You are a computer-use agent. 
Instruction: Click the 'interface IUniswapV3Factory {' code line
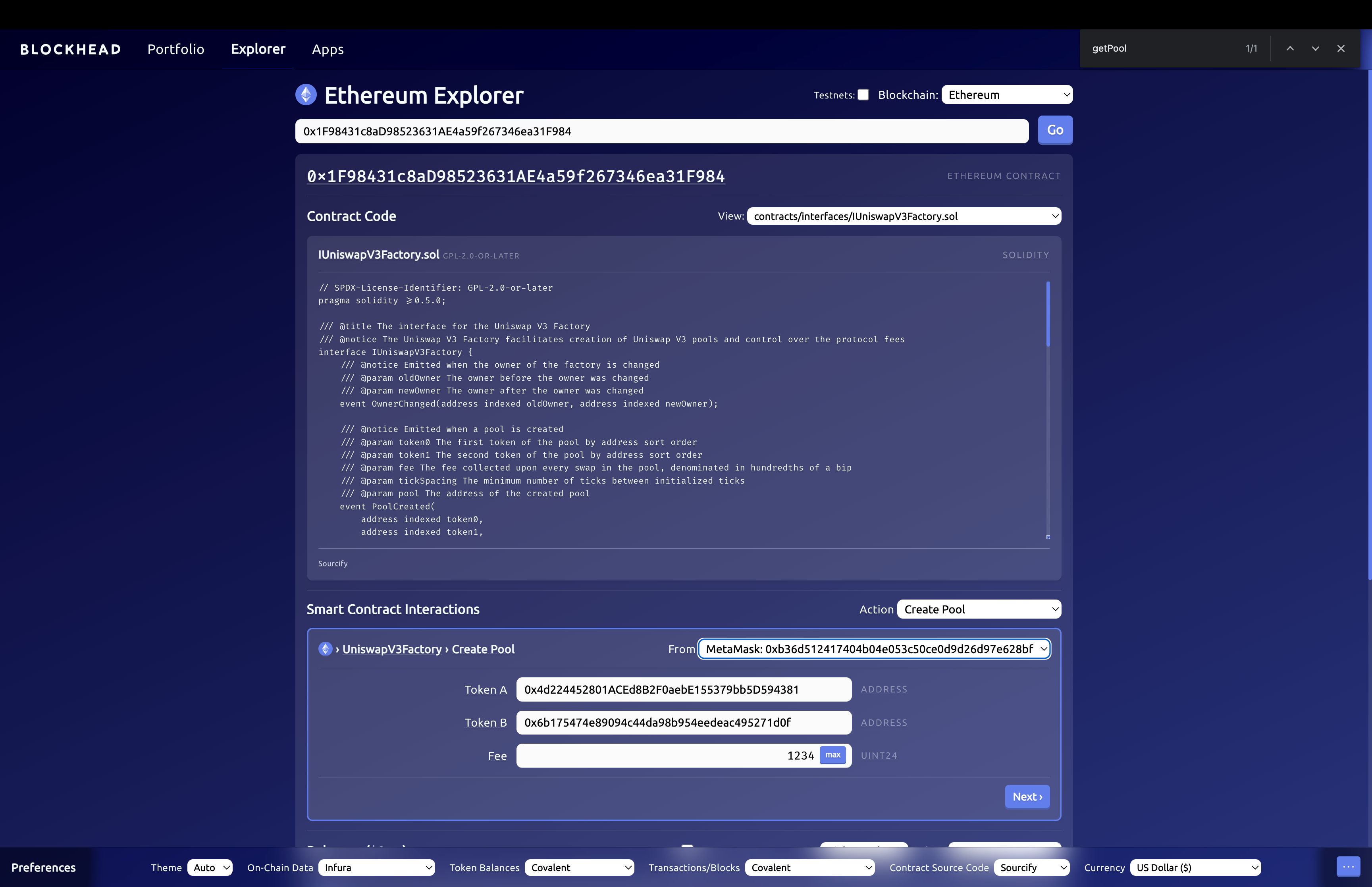tap(395, 352)
